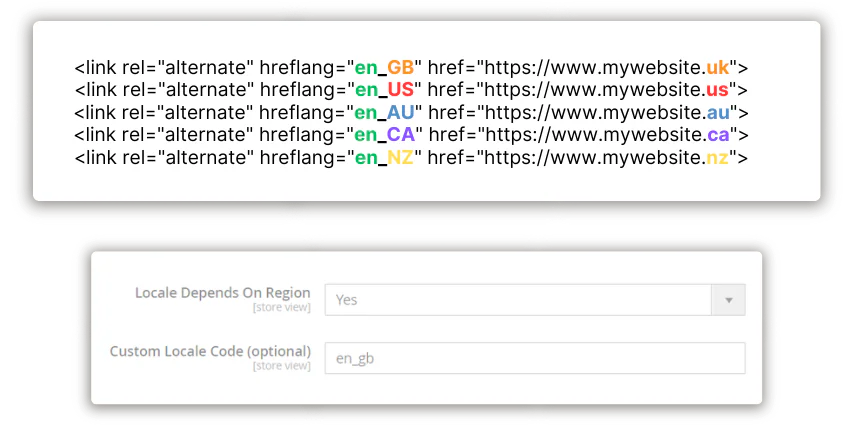
Task: Click the "Custom Locale Code (optional)" label
Action: [210, 351]
